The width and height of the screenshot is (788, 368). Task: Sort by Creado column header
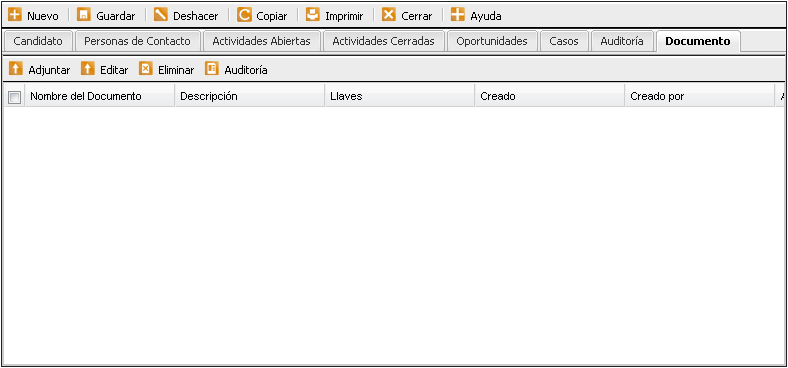(x=550, y=96)
